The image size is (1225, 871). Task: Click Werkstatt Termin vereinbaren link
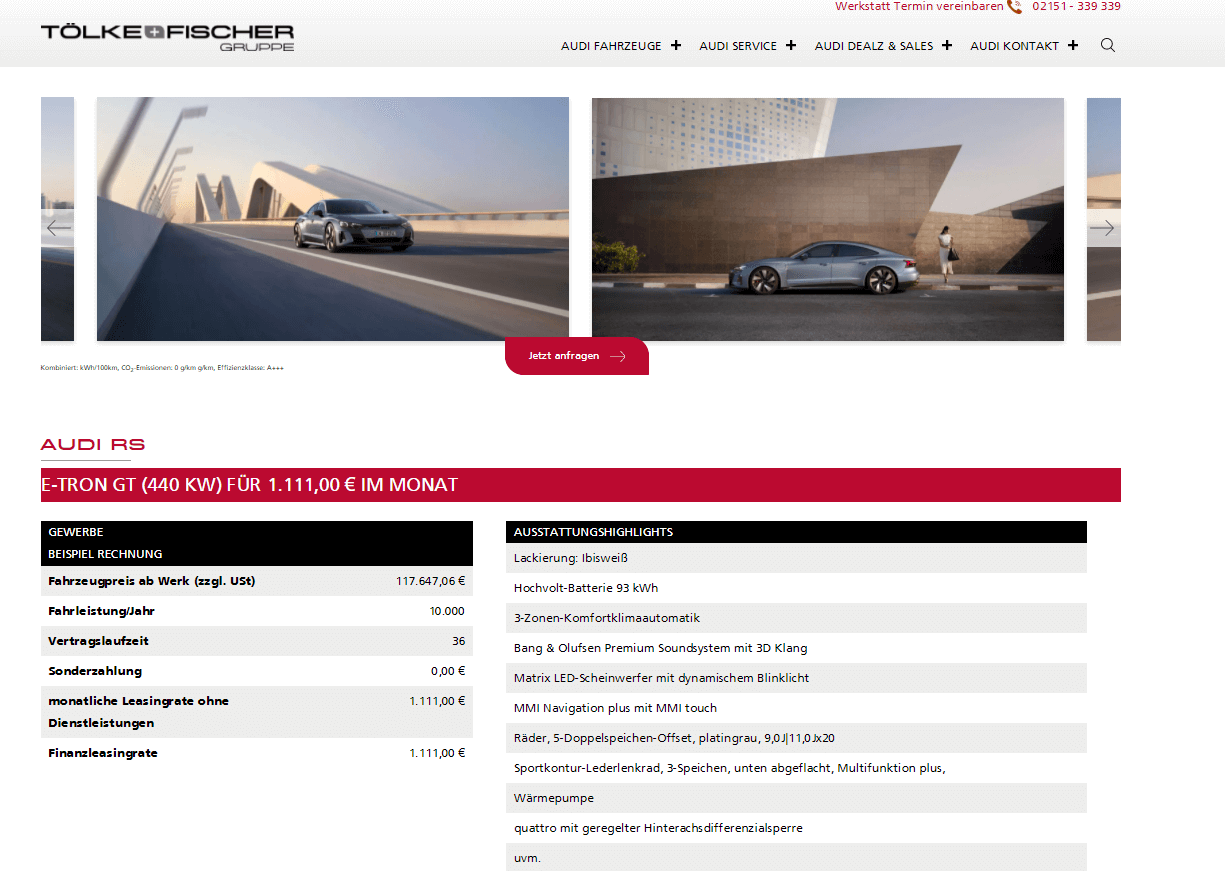coord(919,7)
